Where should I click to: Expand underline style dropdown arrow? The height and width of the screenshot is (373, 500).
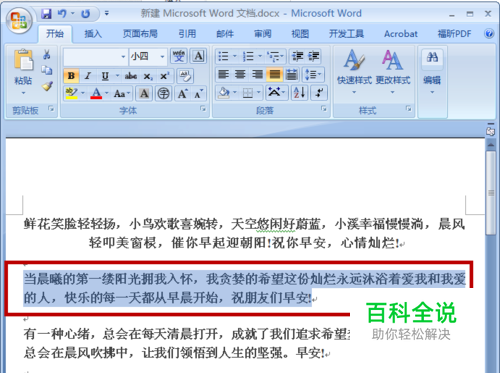click(x=117, y=76)
